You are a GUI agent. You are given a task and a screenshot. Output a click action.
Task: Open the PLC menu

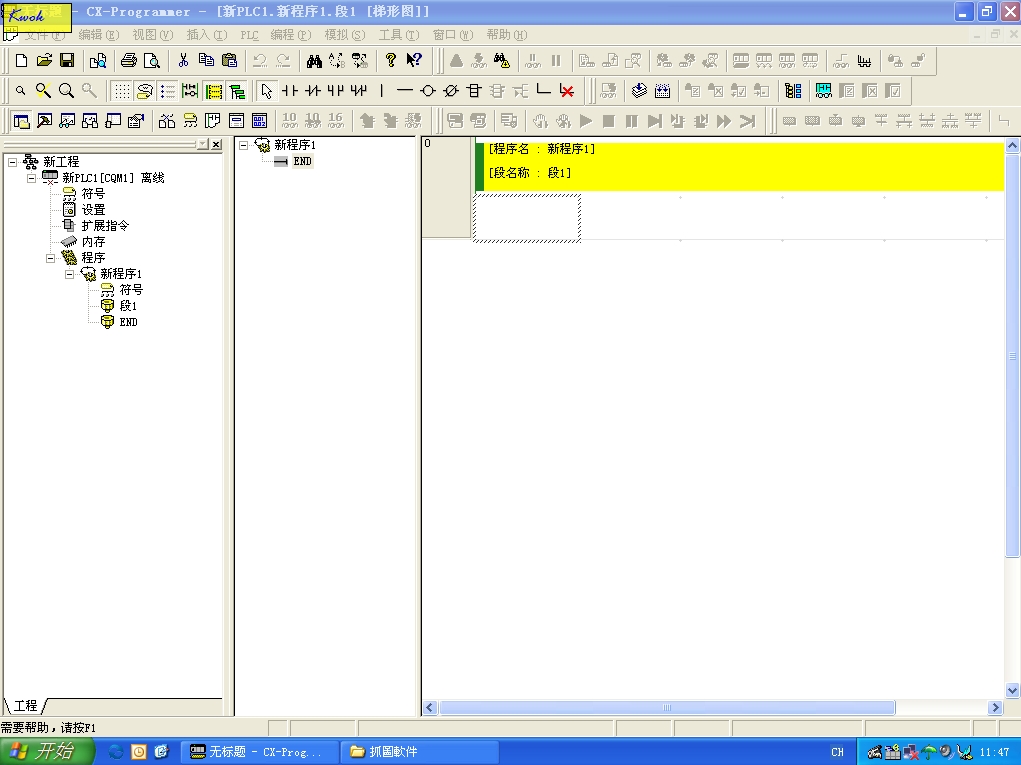[x=249, y=35]
